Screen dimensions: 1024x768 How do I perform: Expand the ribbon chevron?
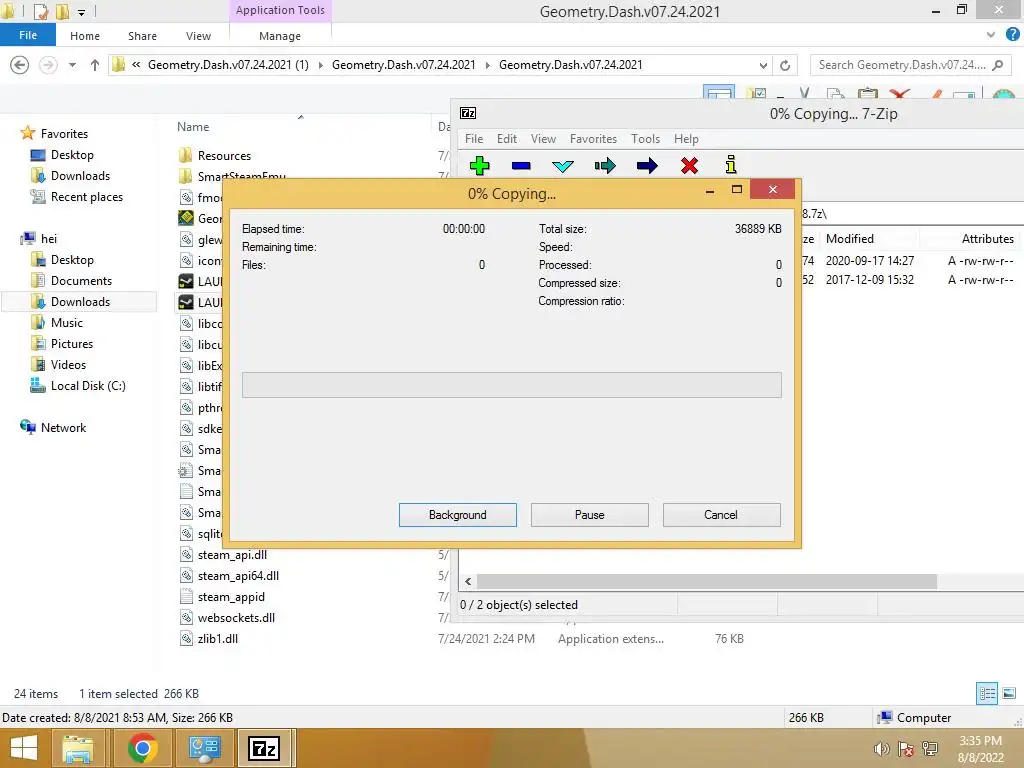click(991, 35)
